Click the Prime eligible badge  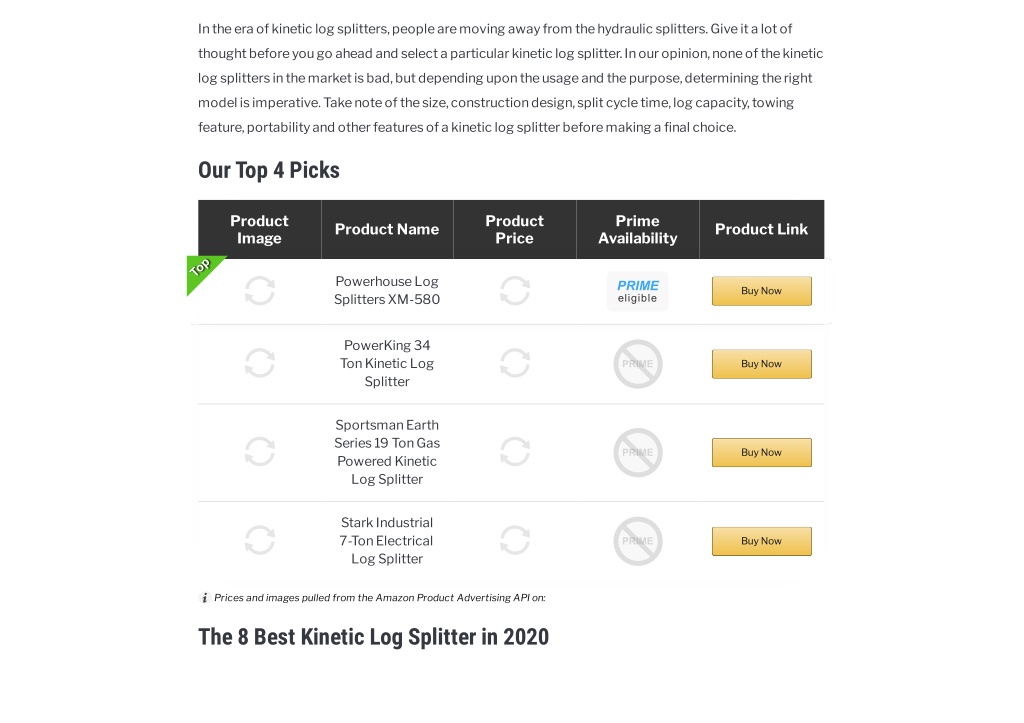pyautogui.click(x=637, y=291)
